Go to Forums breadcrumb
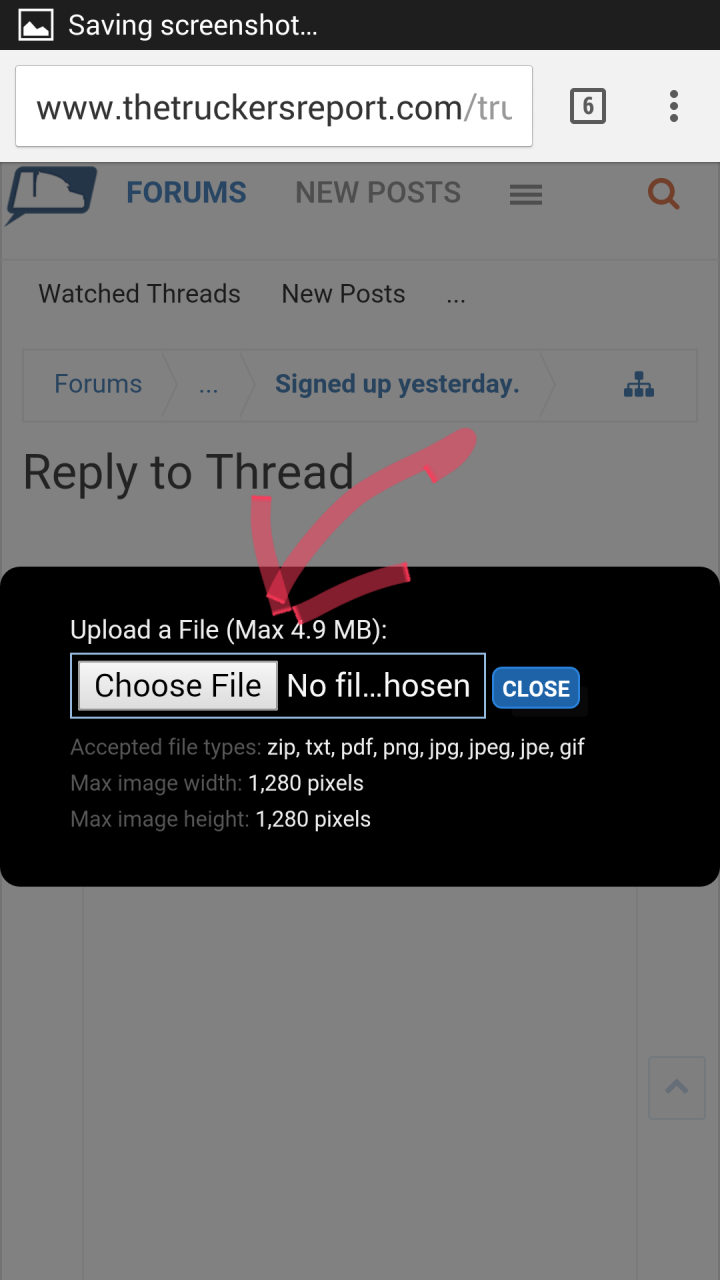720x1280 pixels. click(98, 384)
